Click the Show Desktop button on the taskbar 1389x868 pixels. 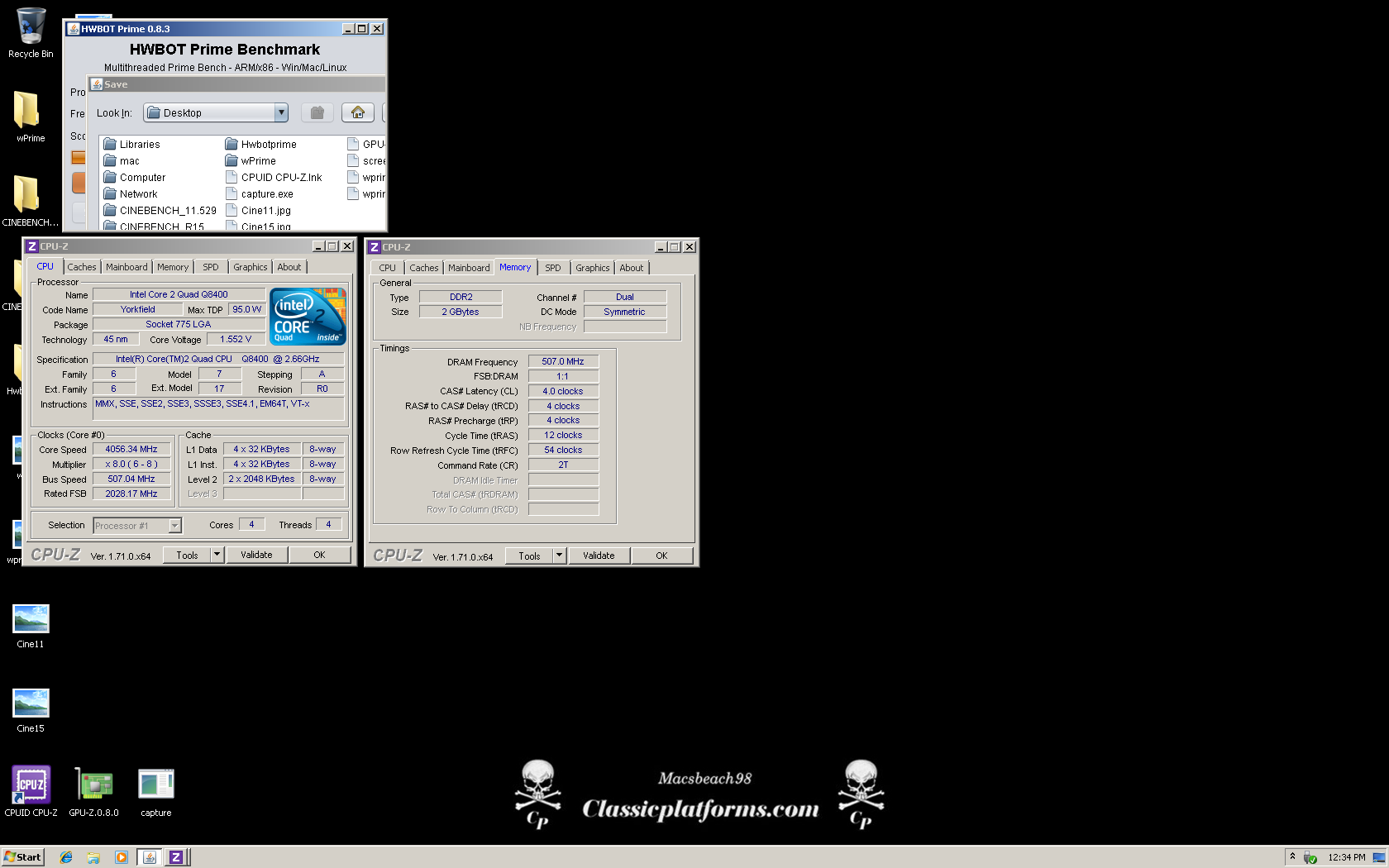tap(1379, 857)
